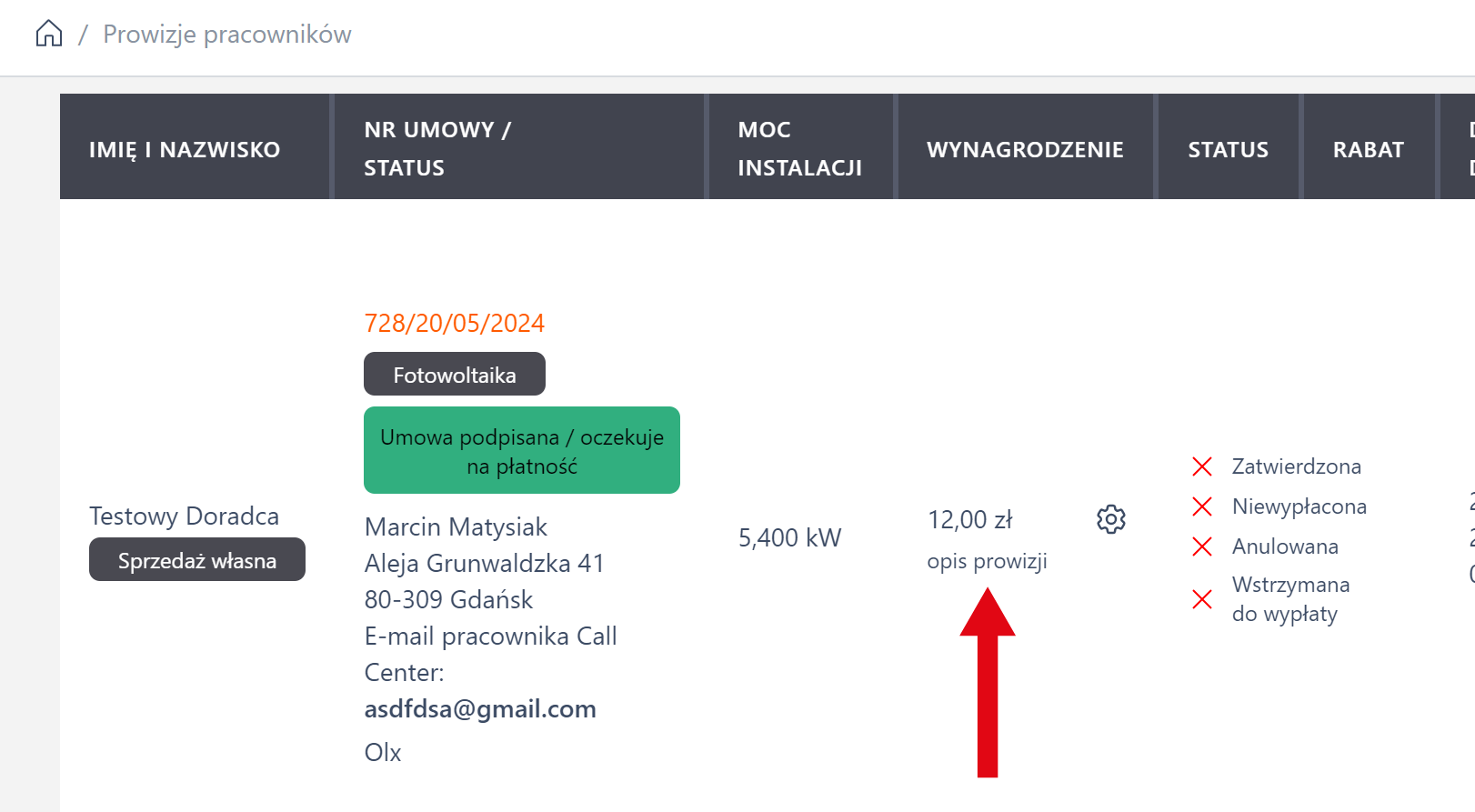Click the Fotowoltaika badge
The width and height of the screenshot is (1475, 812).
454,375
